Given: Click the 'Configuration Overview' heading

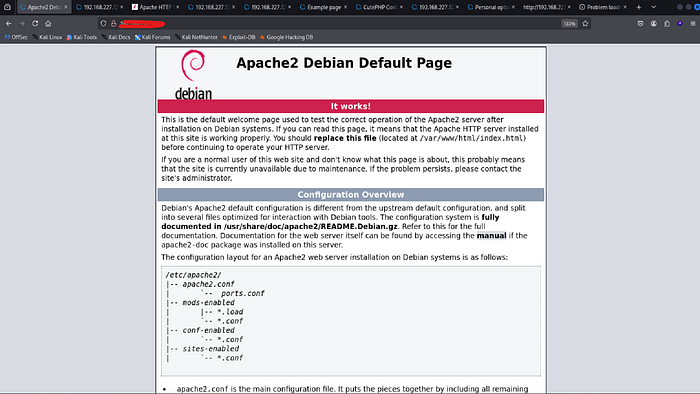Looking at the screenshot, I should [x=350, y=195].
